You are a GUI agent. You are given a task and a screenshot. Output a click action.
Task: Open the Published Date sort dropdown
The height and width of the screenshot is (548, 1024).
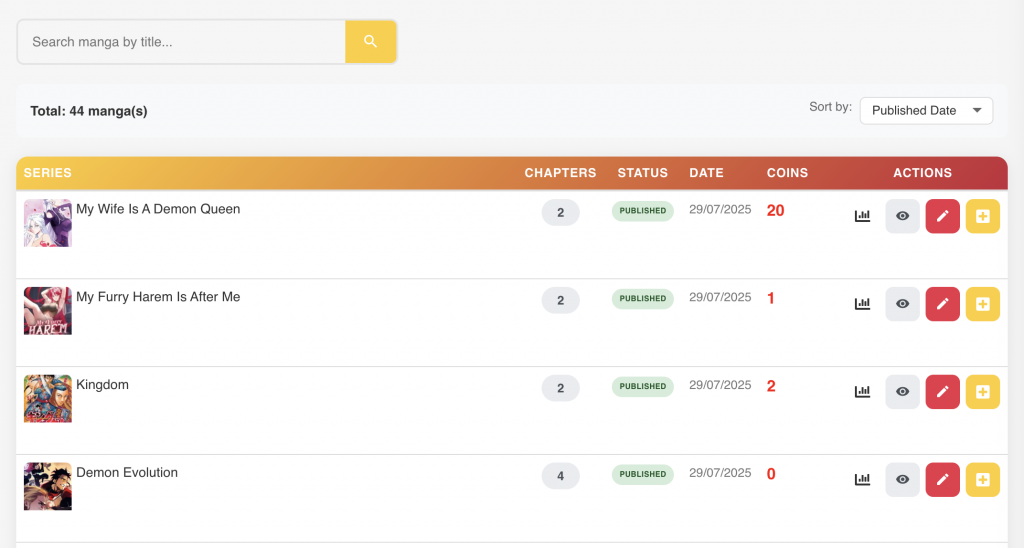(x=925, y=111)
